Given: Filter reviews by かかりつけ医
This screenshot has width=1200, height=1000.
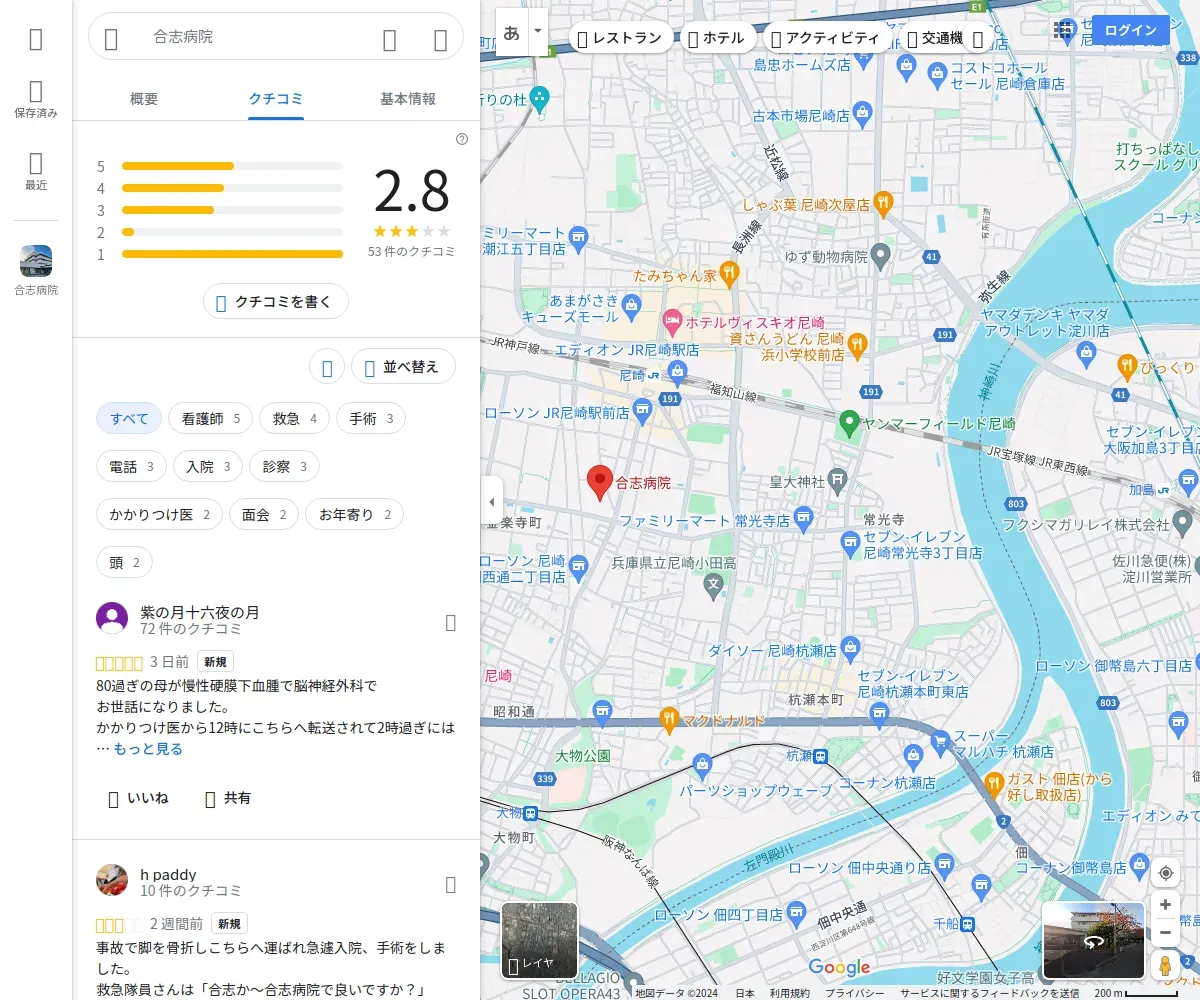Looking at the screenshot, I should click(x=160, y=514).
